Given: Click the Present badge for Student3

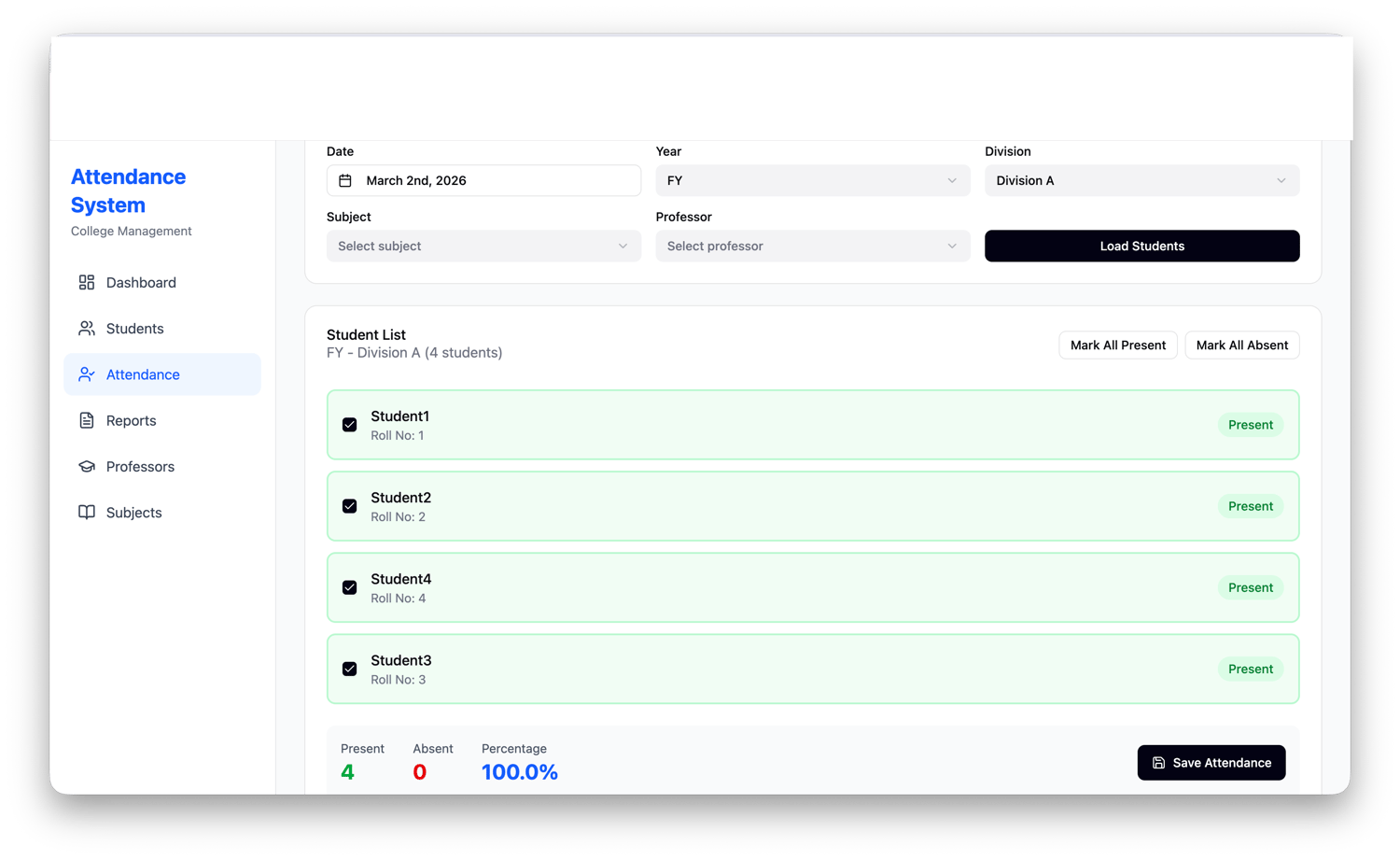Looking at the screenshot, I should (x=1251, y=669).
